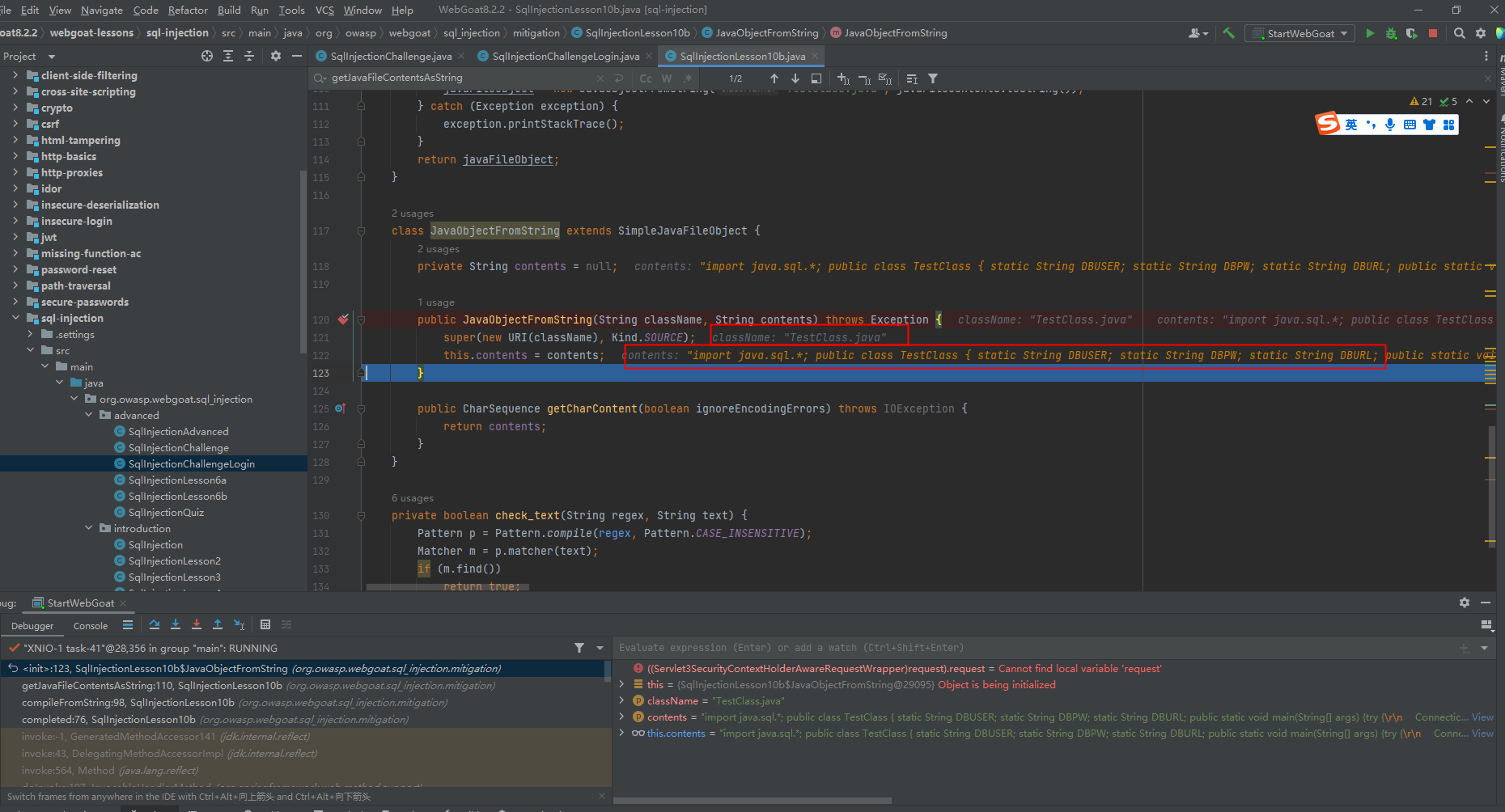Run StartWebGoat with the green play button

[1370, 33]
